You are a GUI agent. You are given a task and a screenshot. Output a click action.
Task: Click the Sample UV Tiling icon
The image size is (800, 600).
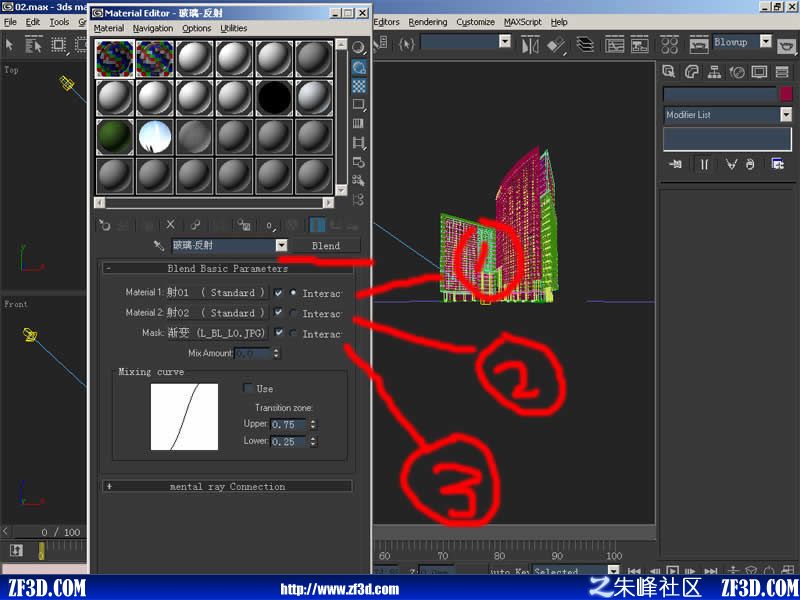[359, 104]
